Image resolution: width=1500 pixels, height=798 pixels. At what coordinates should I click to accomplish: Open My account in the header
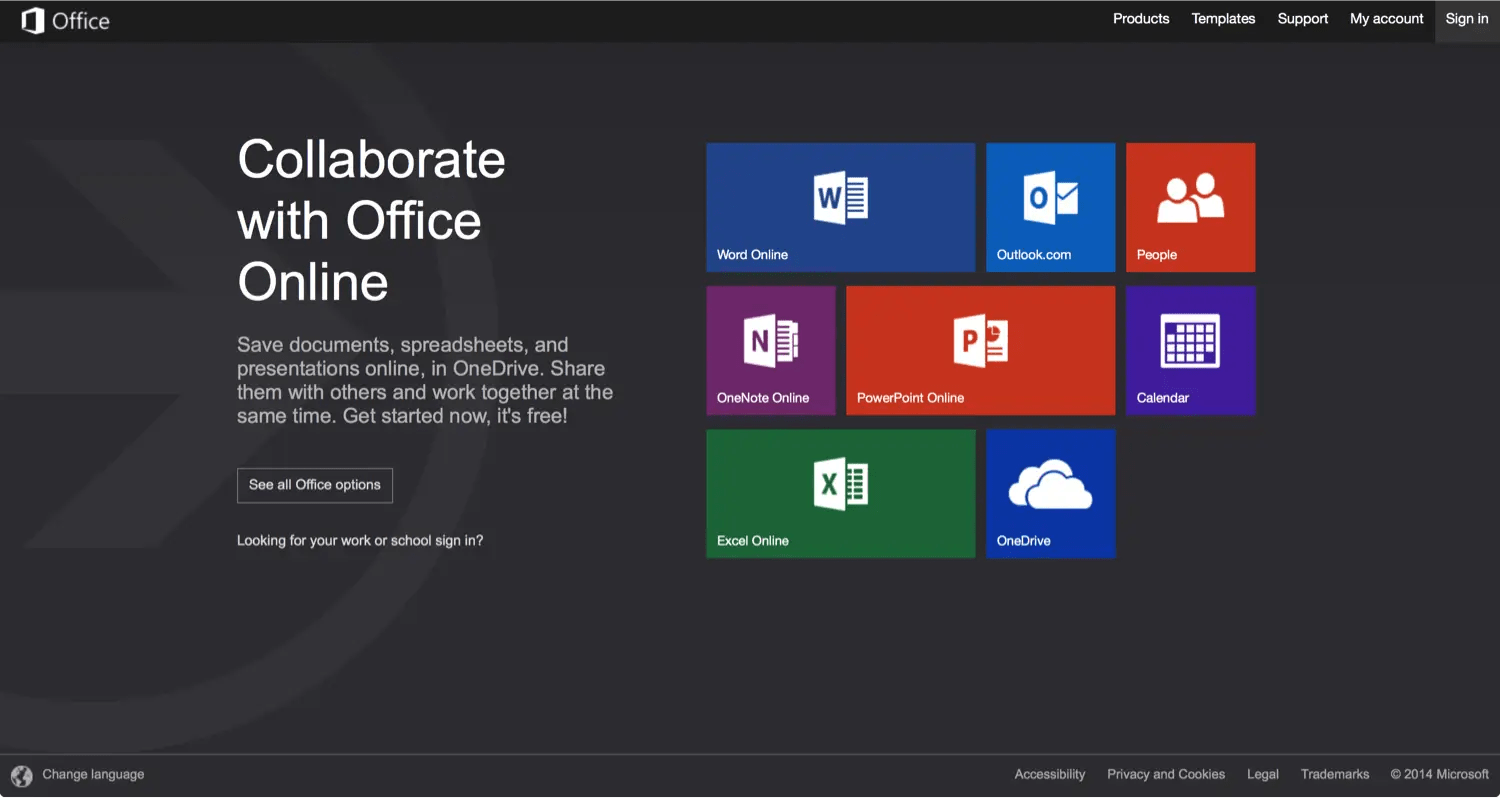pyautogui.click(x=1387, y=19)
